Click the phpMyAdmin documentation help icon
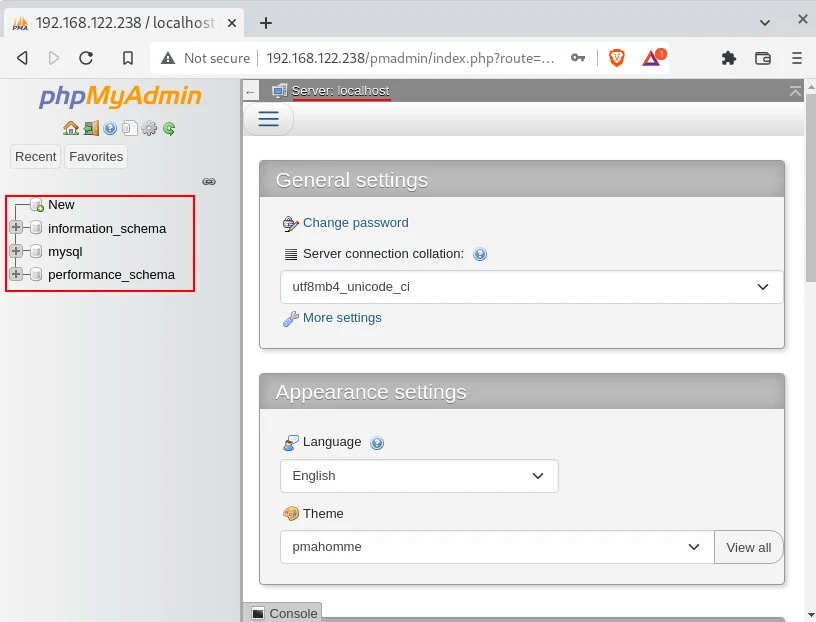 [110, 128]
